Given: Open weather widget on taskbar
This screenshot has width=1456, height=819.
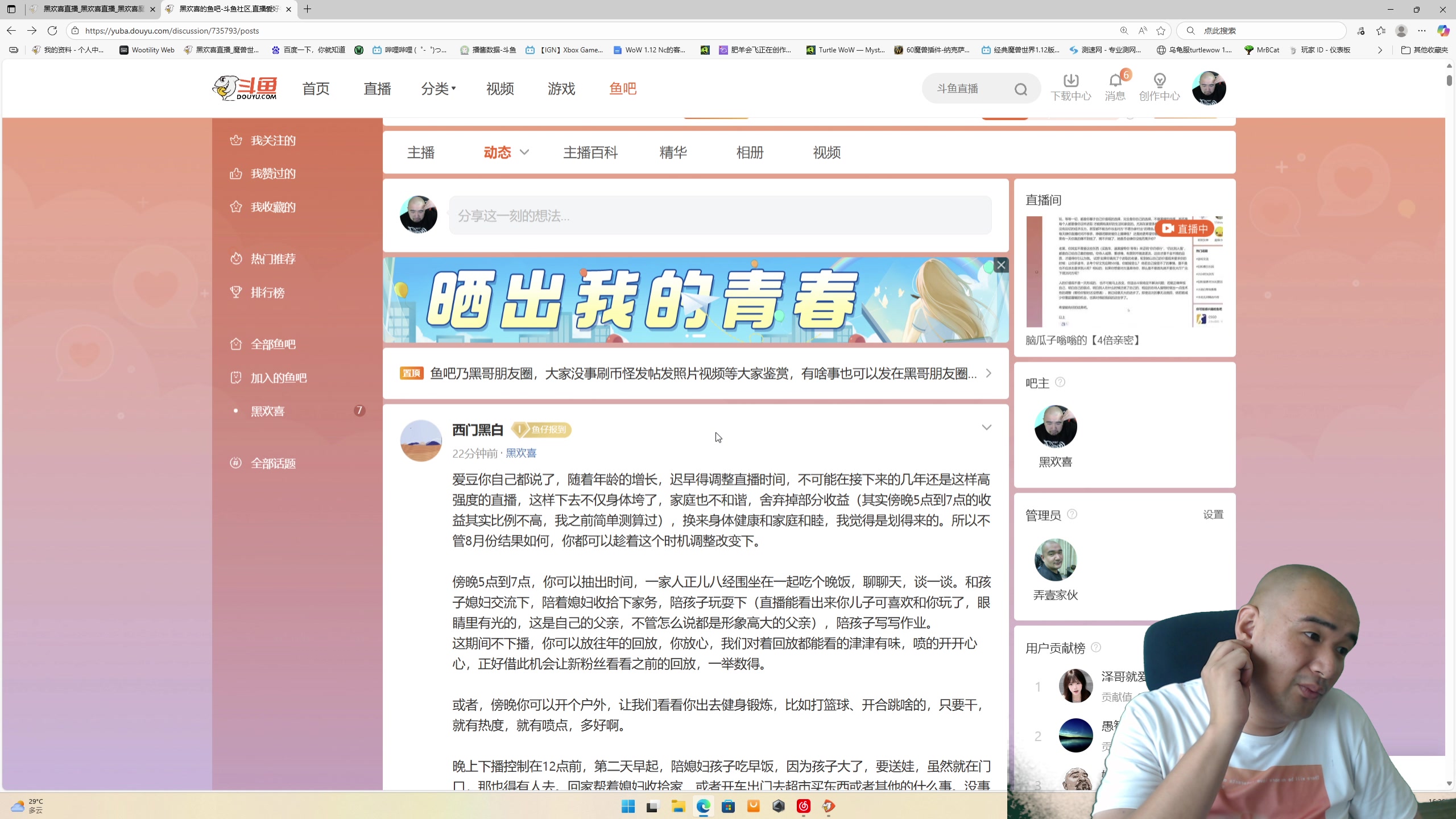Looking at the screenshot, I should tap(27, 806).
